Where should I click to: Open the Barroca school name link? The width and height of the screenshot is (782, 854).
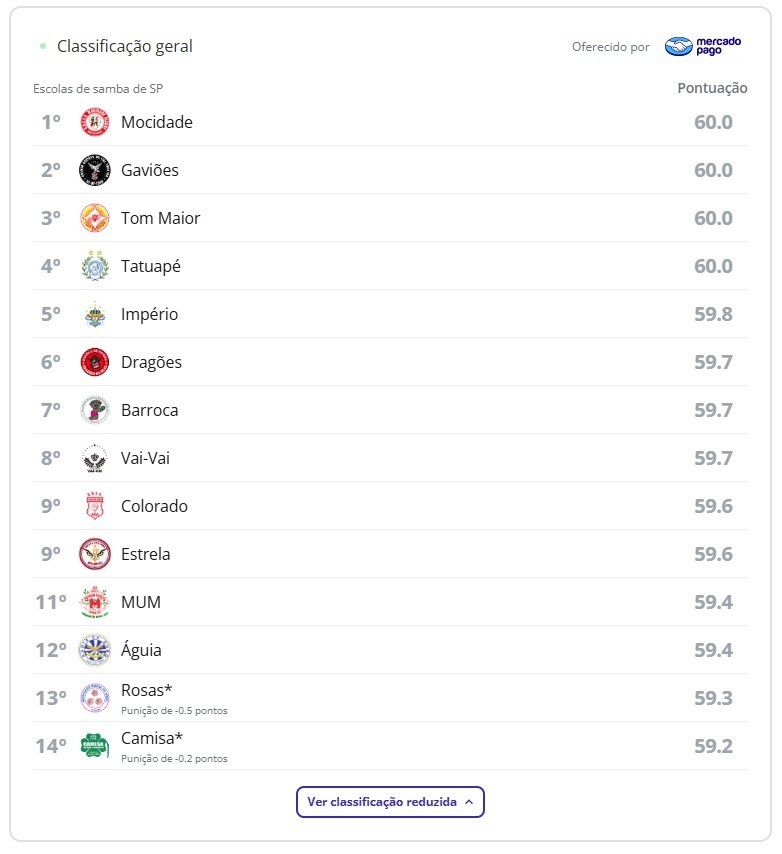pyautogui.click(x=149, y=410)
